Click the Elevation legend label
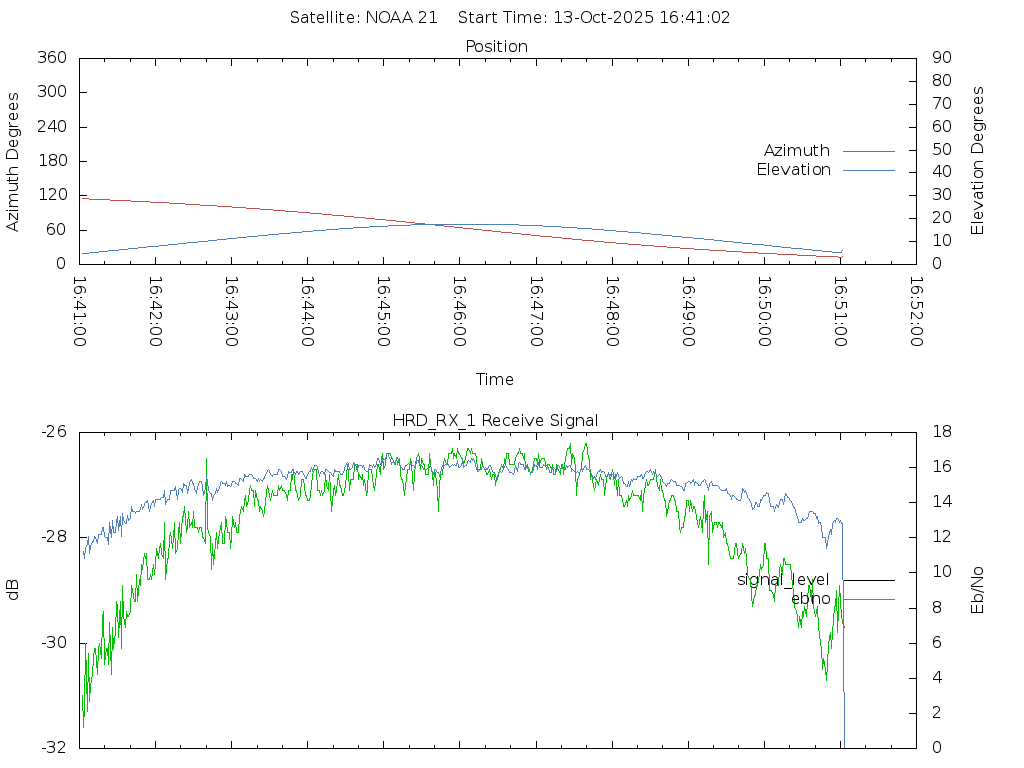This screenshot has height=768, width=1024. coord(793,170)
